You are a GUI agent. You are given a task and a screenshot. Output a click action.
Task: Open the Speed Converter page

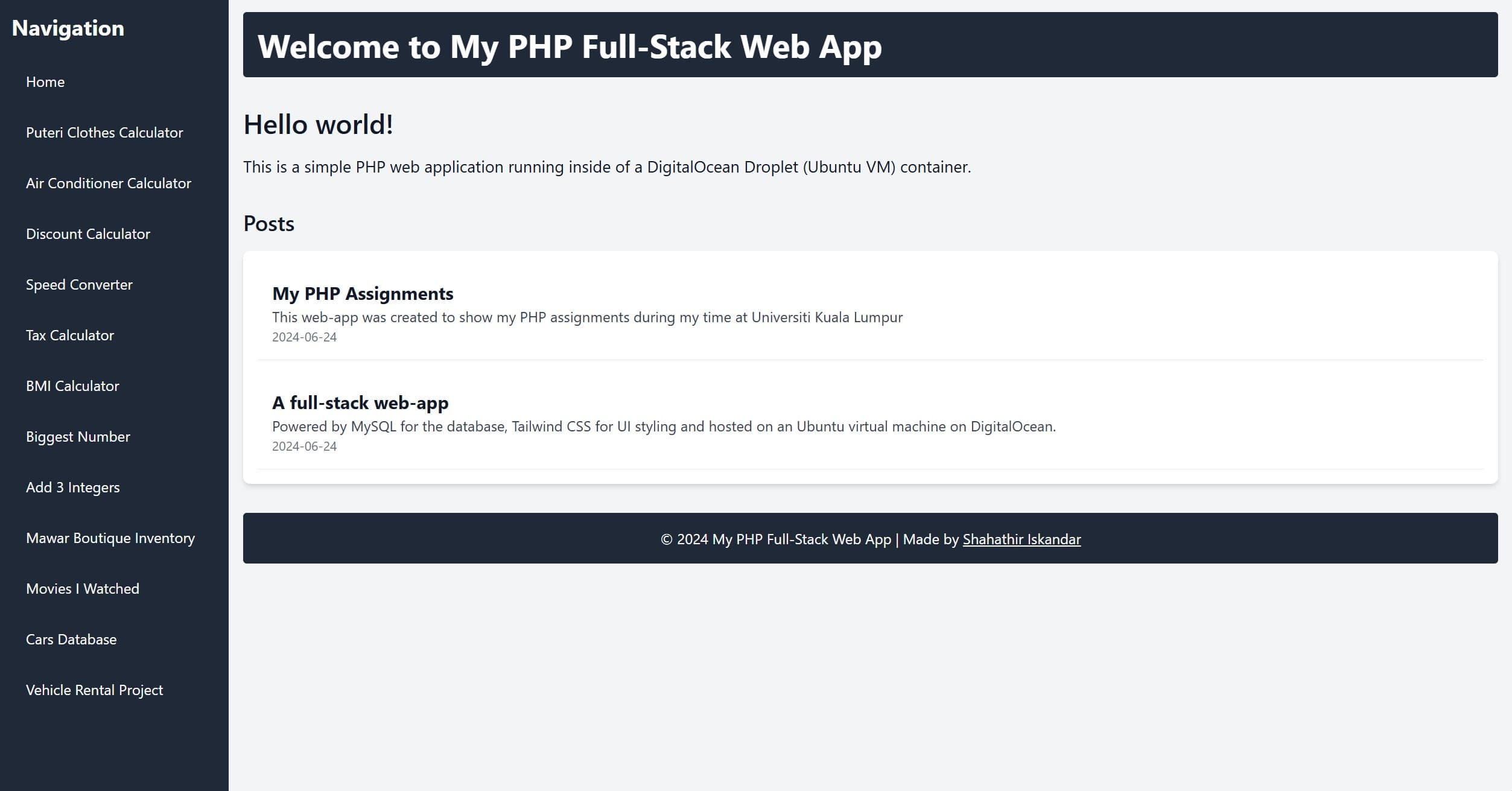click(x=79, y=285)
